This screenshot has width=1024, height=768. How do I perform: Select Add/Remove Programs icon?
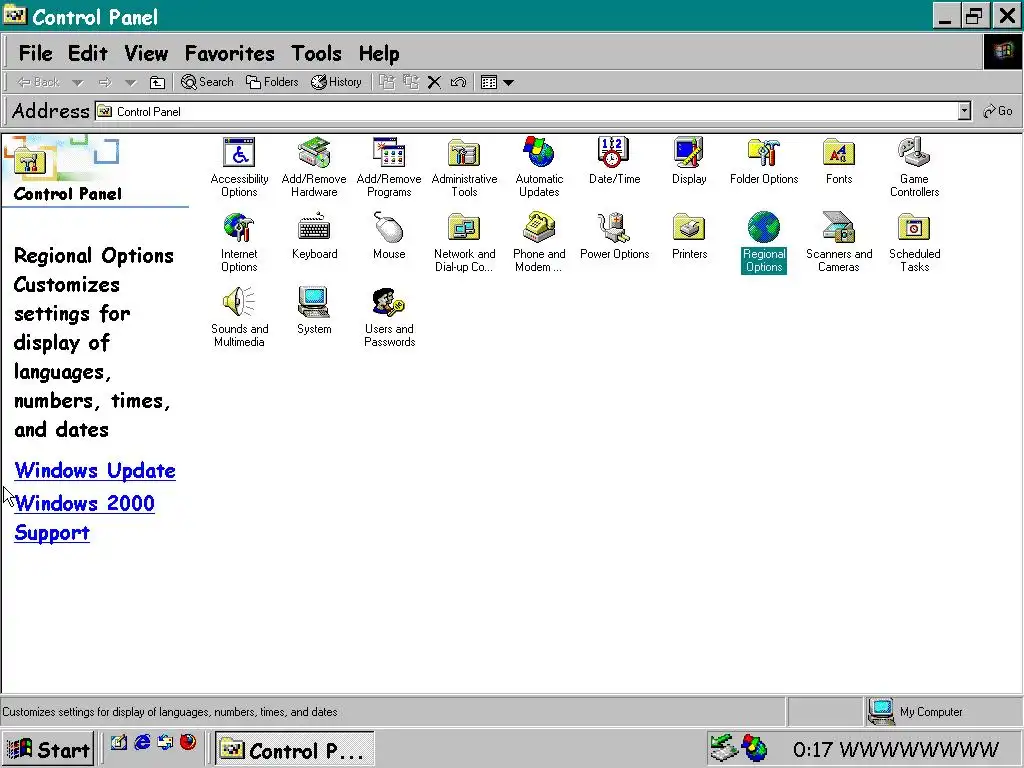point(389,167)
